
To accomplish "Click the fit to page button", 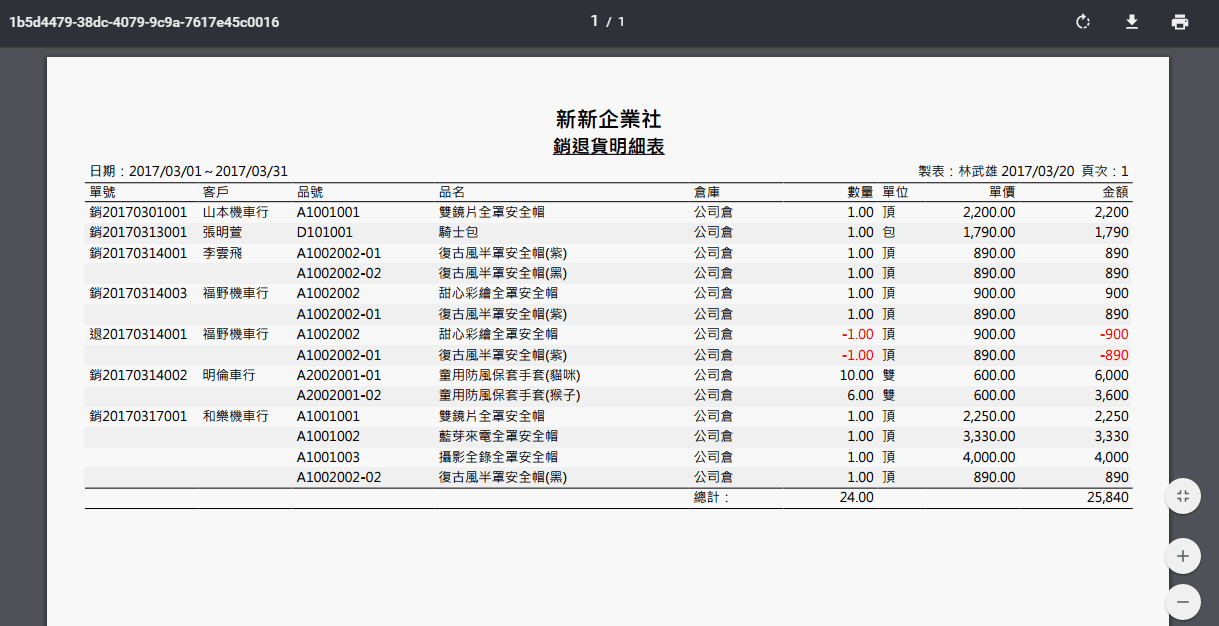I will point(1182,496).
